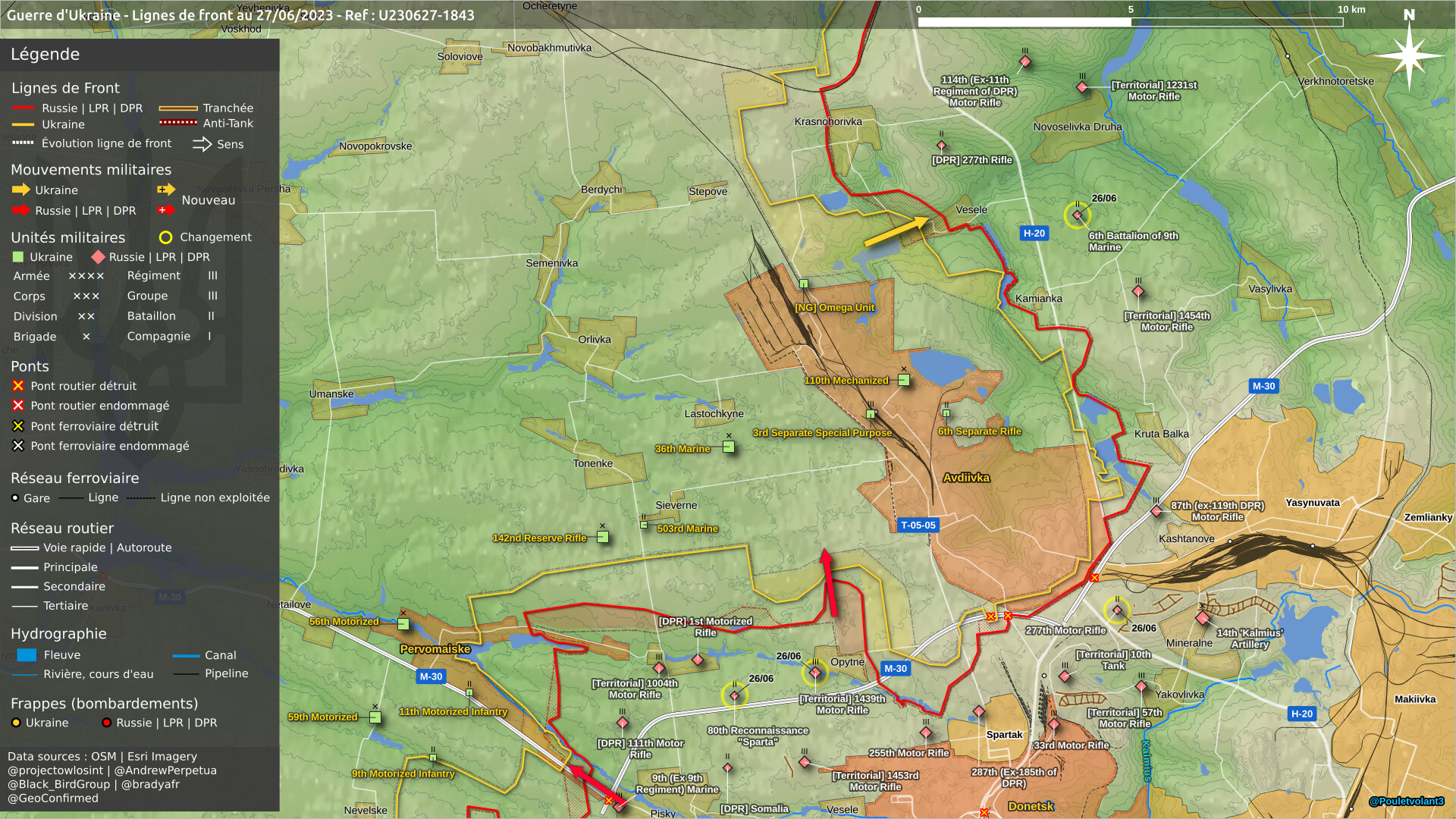Click the red Russie strike dot in legend
1456x819 pixels.
click(107, 723)
